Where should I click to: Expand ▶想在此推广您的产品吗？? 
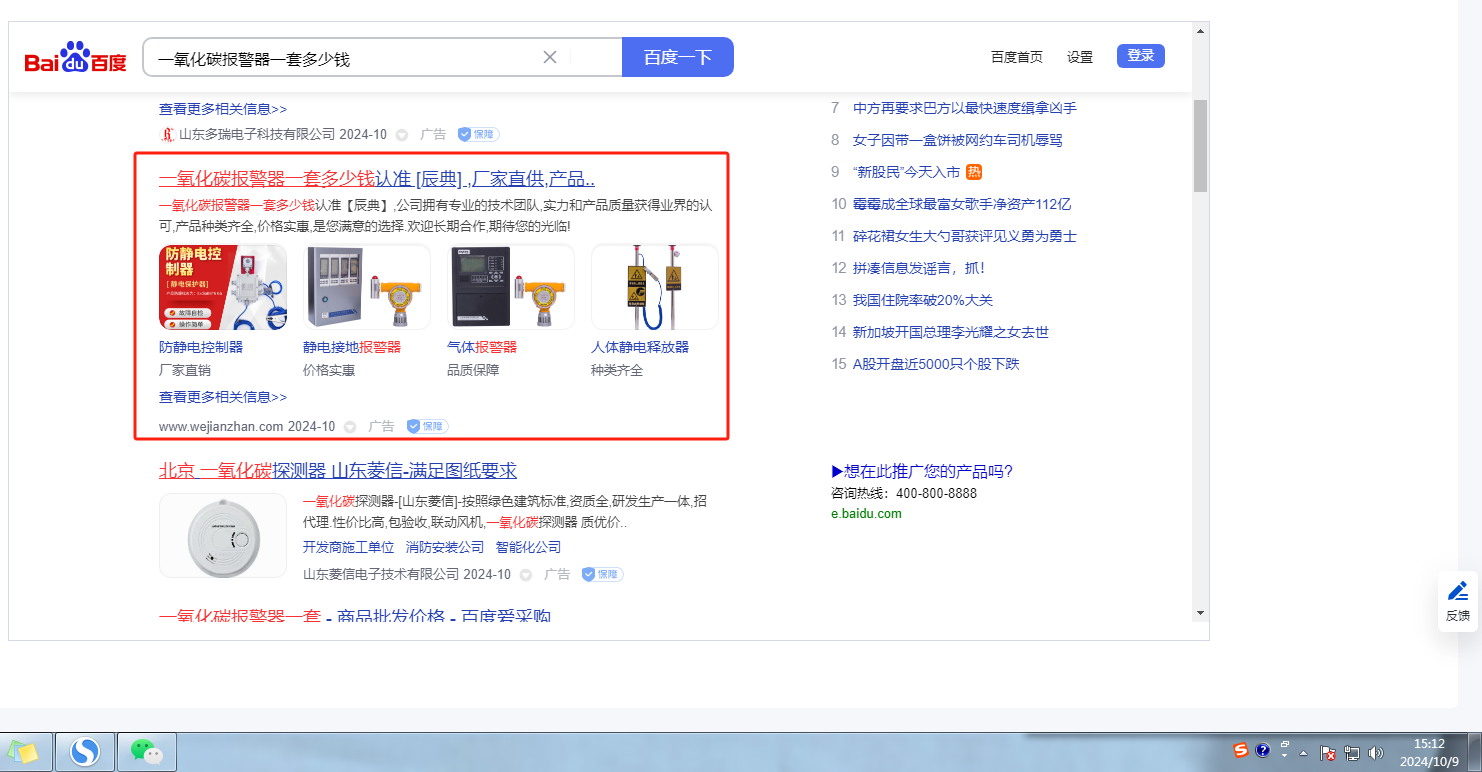[x=922, y=472]
